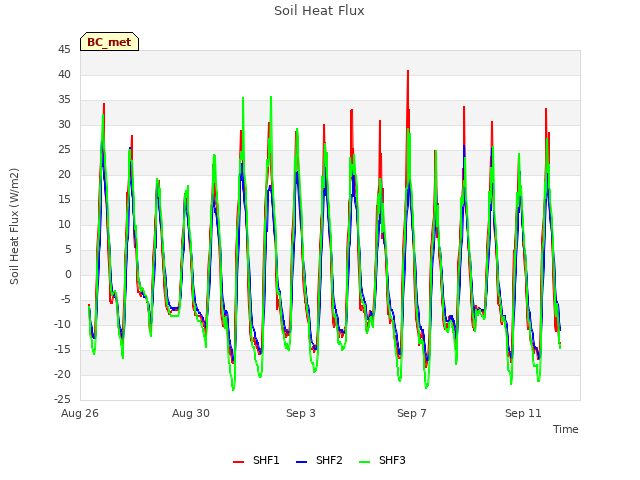640x480 pixels.
Task: Click the 15 y-axis tick label
Action: [64, 200]
